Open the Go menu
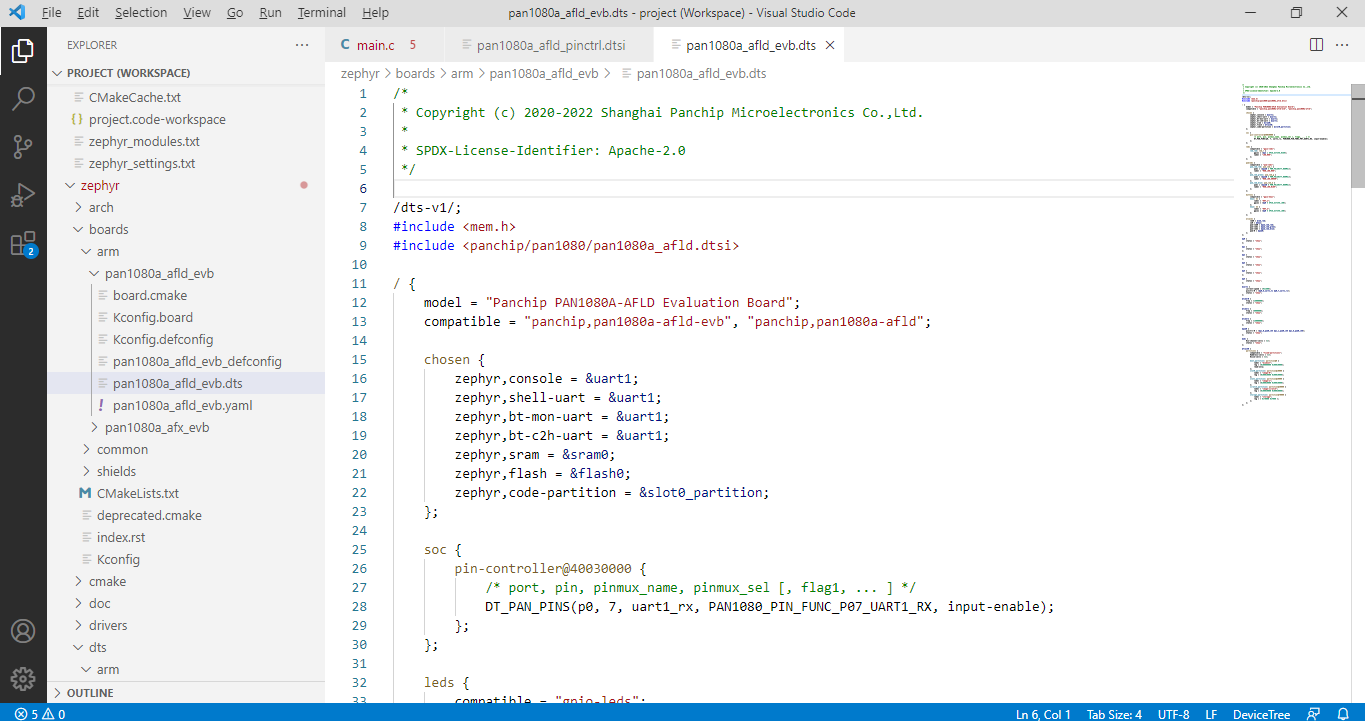1365x721 pixels. coord(235,13)
